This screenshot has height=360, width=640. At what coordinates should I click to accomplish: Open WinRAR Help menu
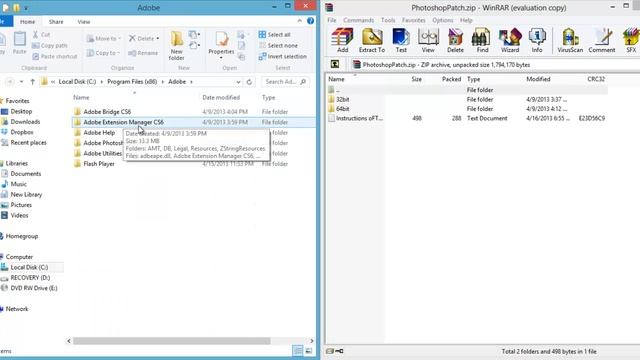click(x=466, y=20)
